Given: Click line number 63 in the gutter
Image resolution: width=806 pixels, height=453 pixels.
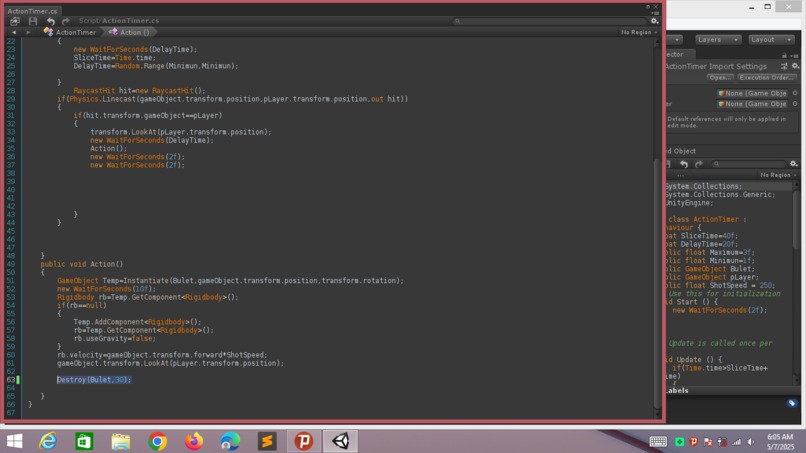Looking at the screenshot, I should coord(11,379).
